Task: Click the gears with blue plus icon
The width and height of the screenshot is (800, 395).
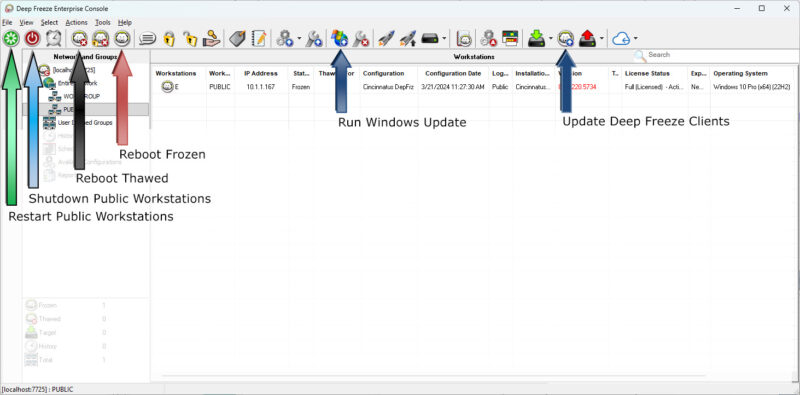Action: (284, 38)
